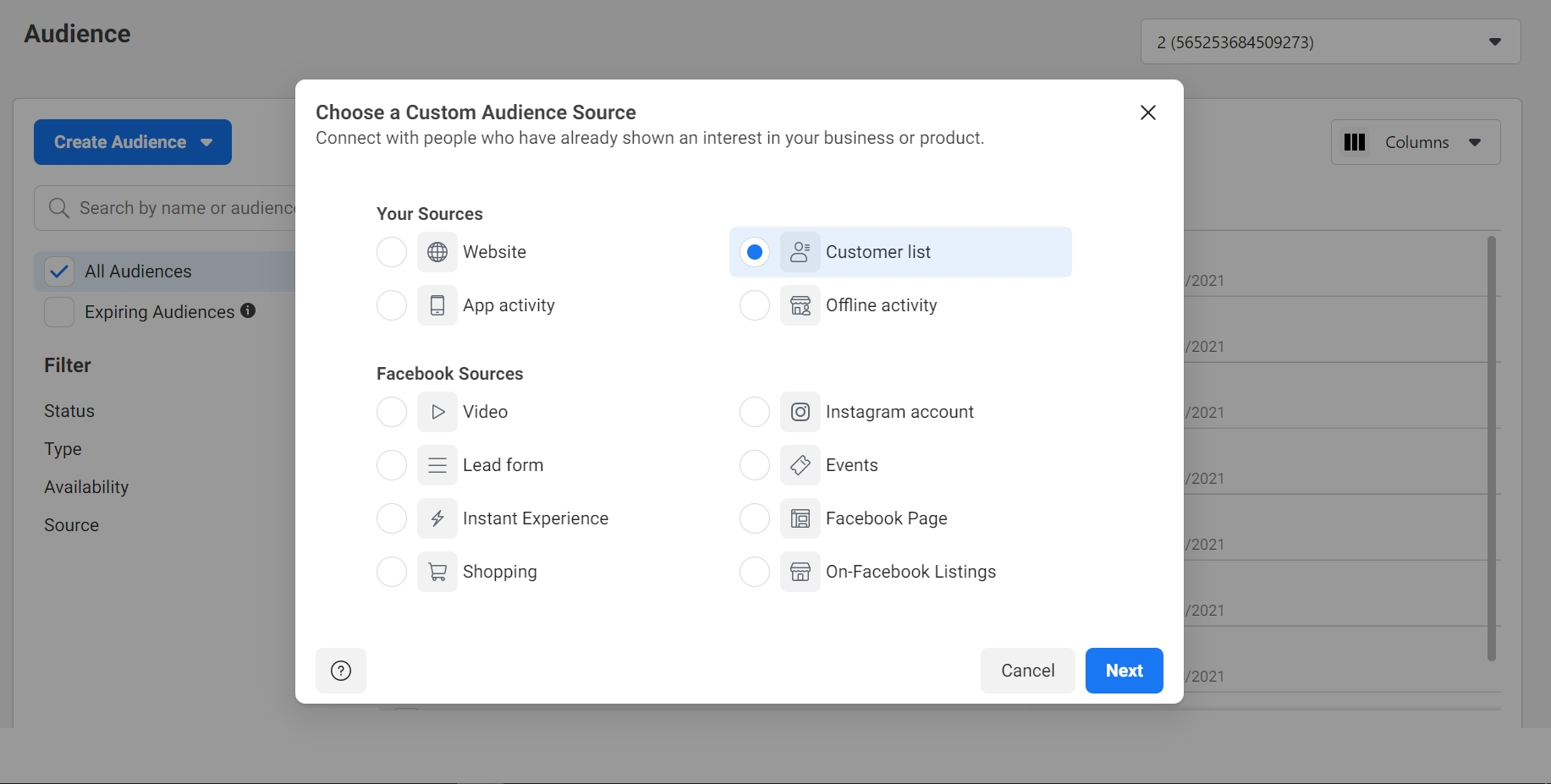Click the Customer list person icon
Screen dimensions: 1551x784
(800, 252)
